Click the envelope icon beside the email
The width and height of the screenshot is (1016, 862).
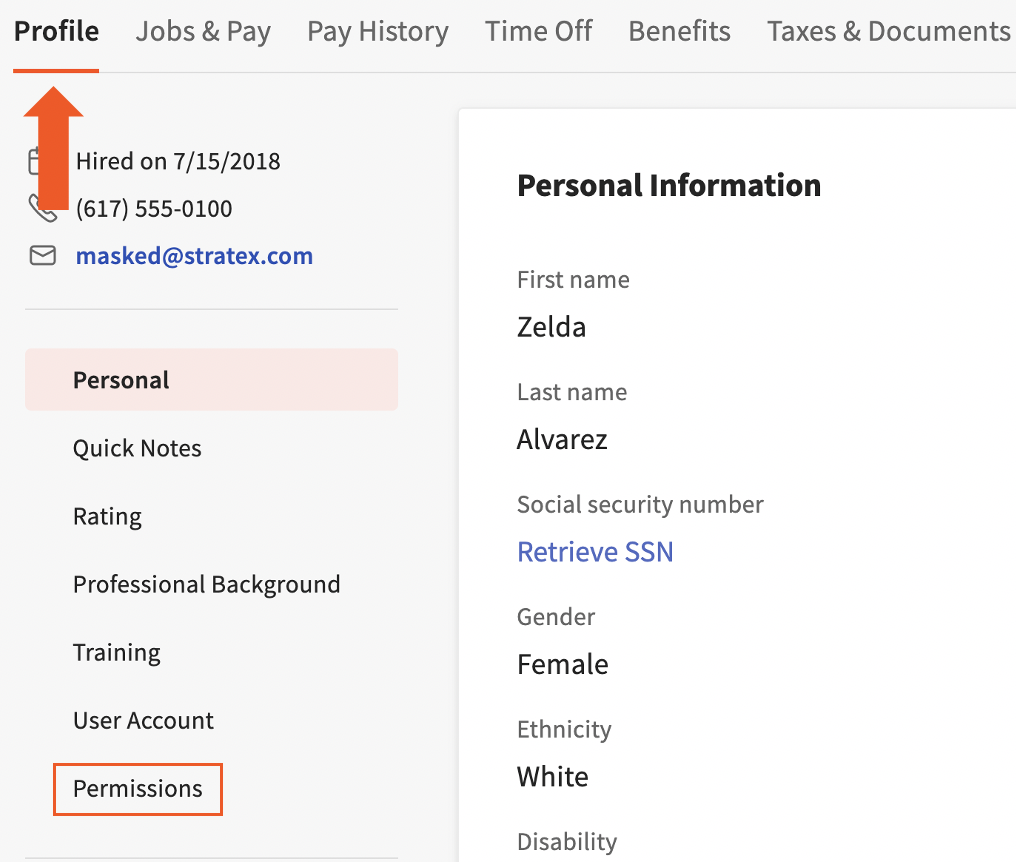pyautogui.click(x=42, y=255)
